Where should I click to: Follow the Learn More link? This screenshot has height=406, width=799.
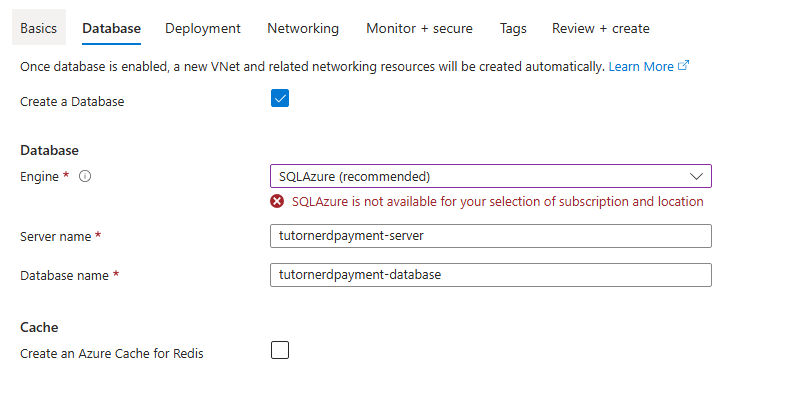coord(641,66)
